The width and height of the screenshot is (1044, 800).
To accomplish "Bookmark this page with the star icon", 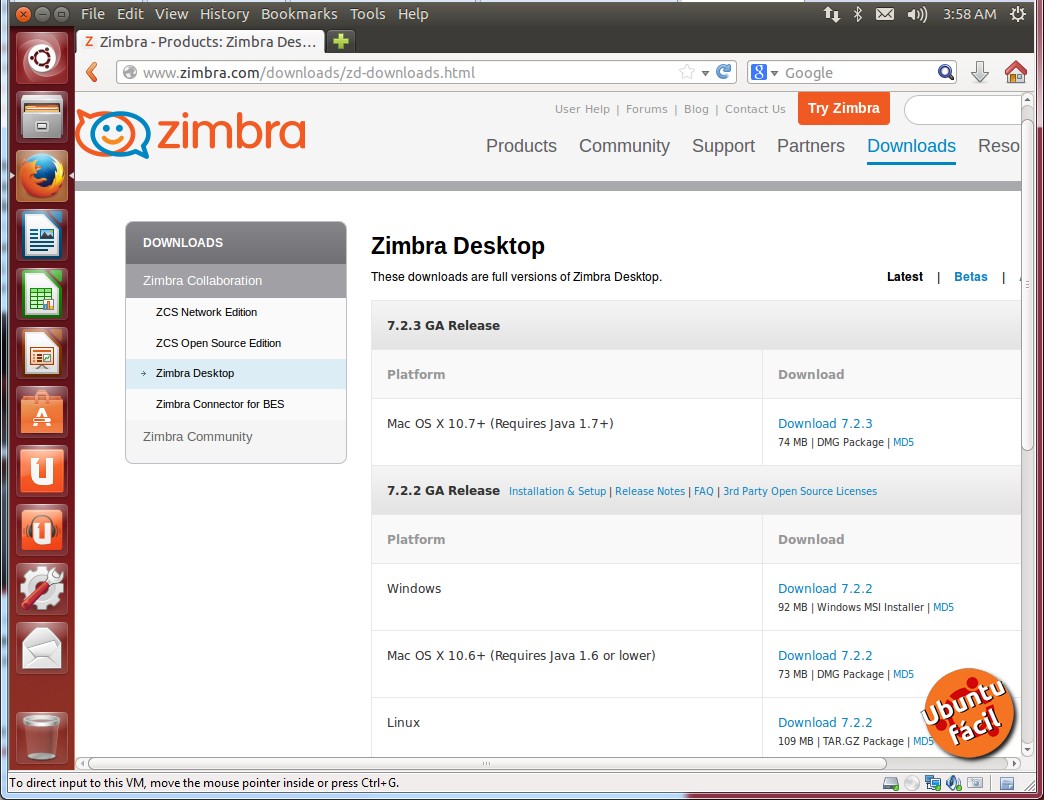I will (686, 72).
